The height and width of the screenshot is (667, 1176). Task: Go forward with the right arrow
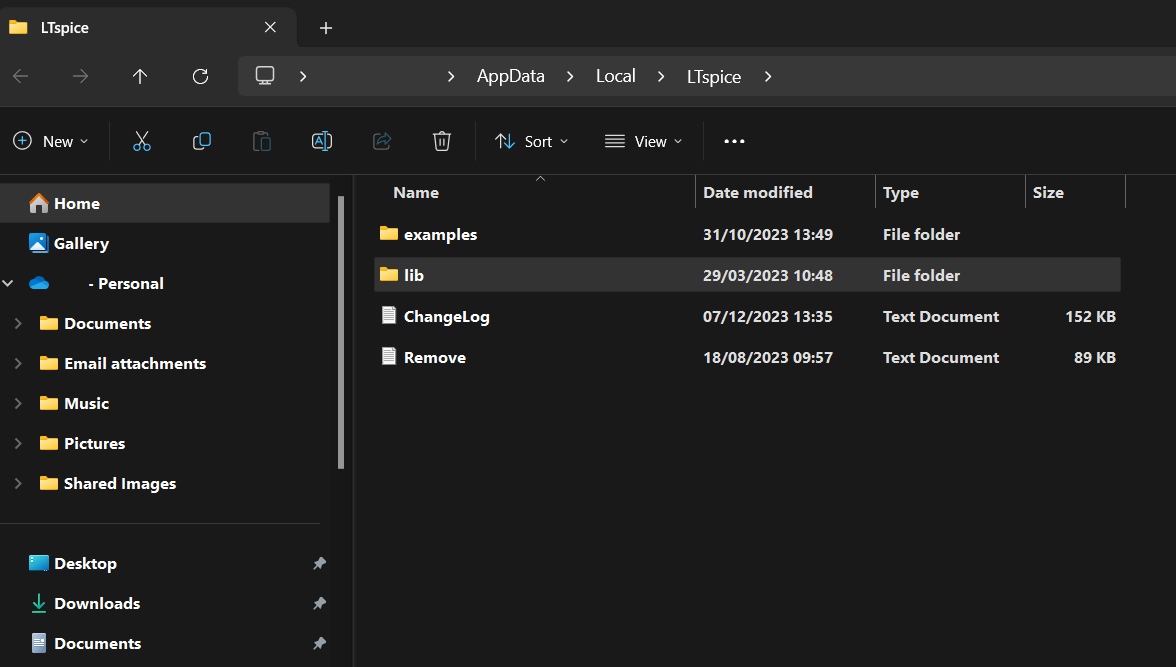(80, 76)
